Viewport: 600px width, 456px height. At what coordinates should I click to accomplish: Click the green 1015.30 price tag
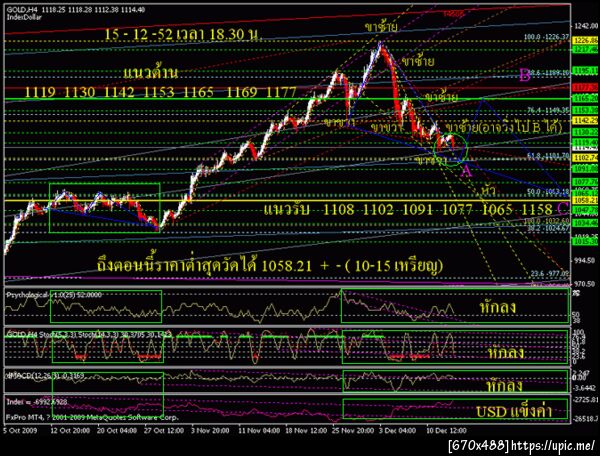click(585, 241)
